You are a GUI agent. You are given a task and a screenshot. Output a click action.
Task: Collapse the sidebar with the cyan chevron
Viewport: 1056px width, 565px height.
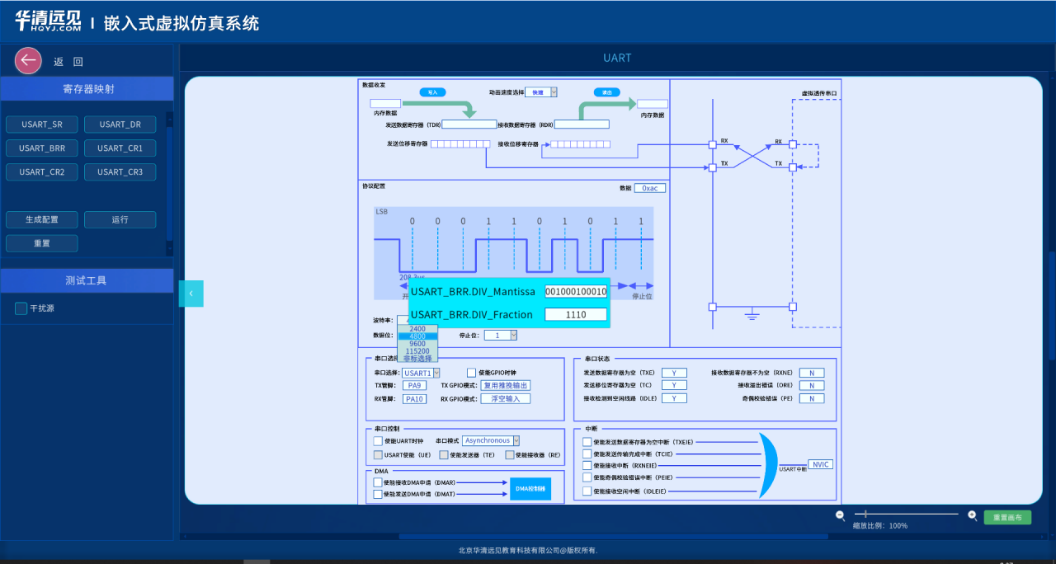(191, 294)
